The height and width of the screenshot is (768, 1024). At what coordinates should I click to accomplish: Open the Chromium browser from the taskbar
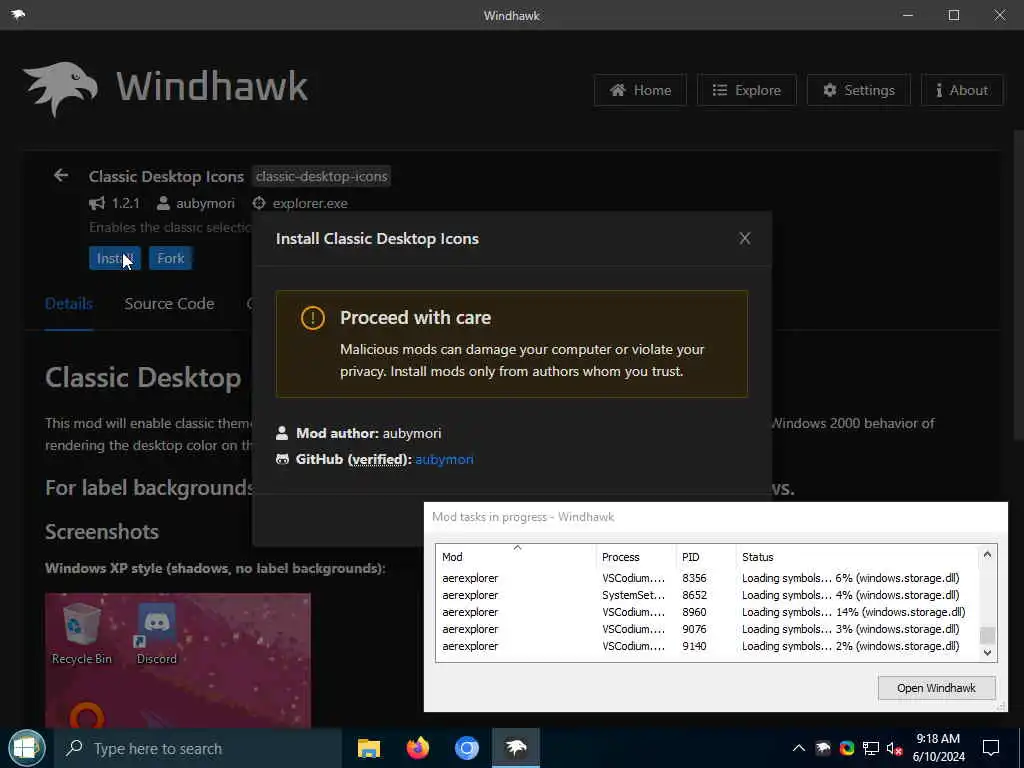[467, 748]
